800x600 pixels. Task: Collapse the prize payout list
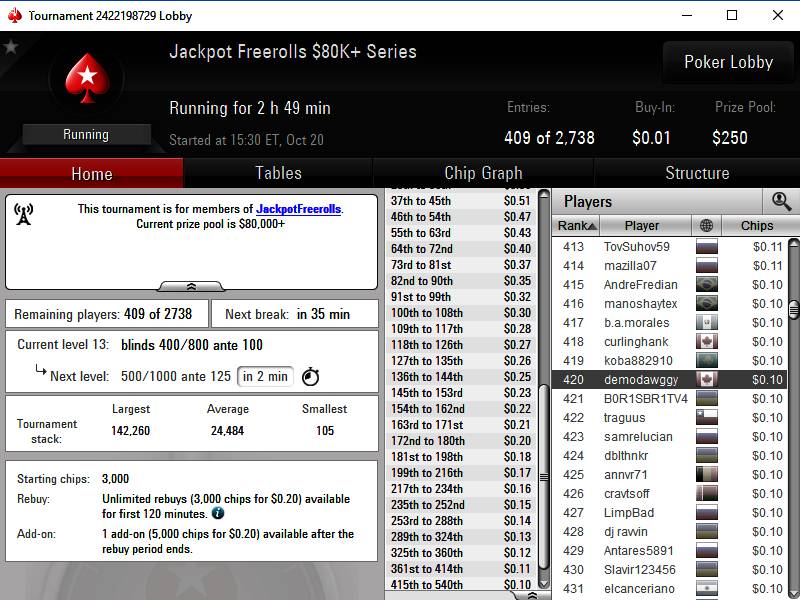(532, 595)
